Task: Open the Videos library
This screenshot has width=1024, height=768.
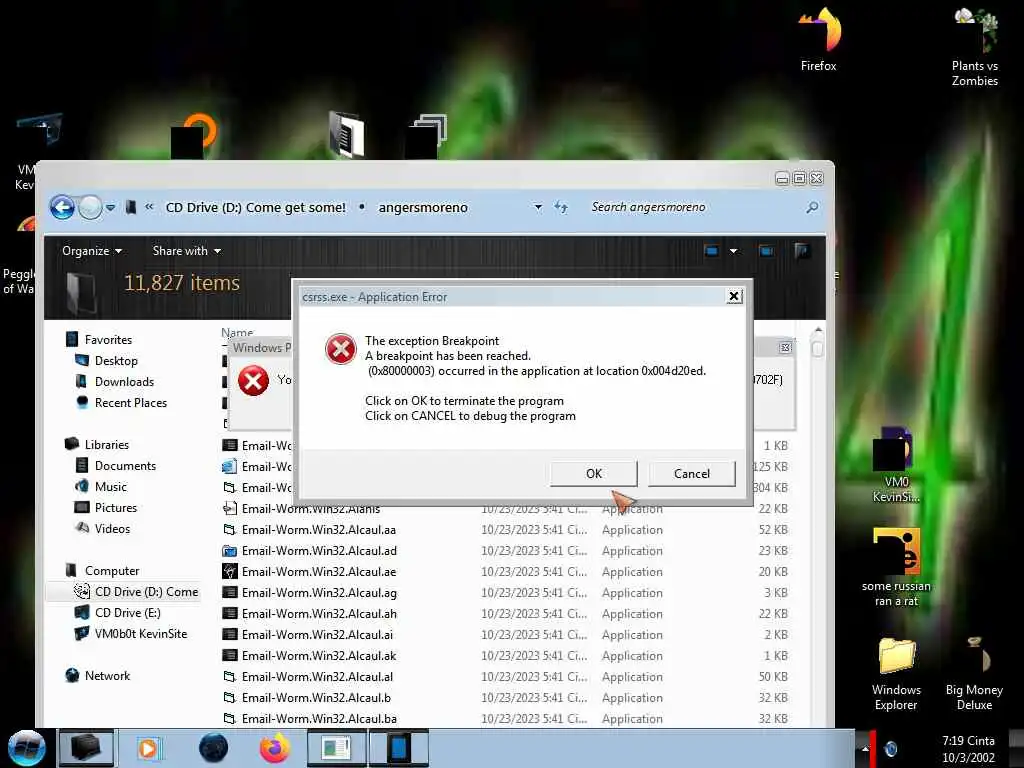Action: (103, 528)
